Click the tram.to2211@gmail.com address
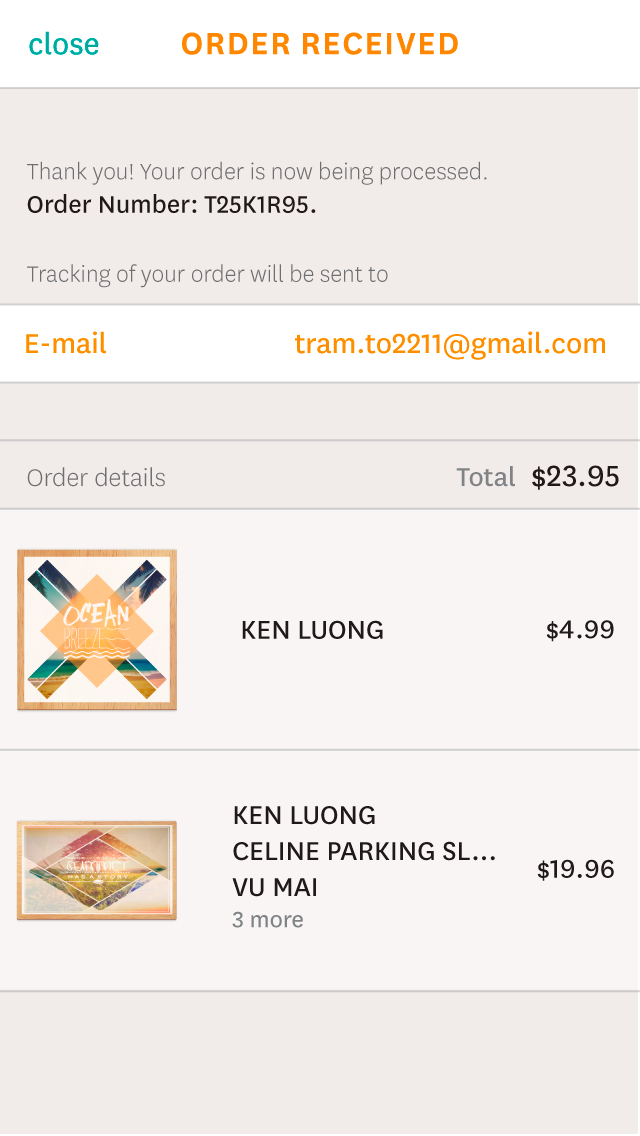 [x=450, y=344]
